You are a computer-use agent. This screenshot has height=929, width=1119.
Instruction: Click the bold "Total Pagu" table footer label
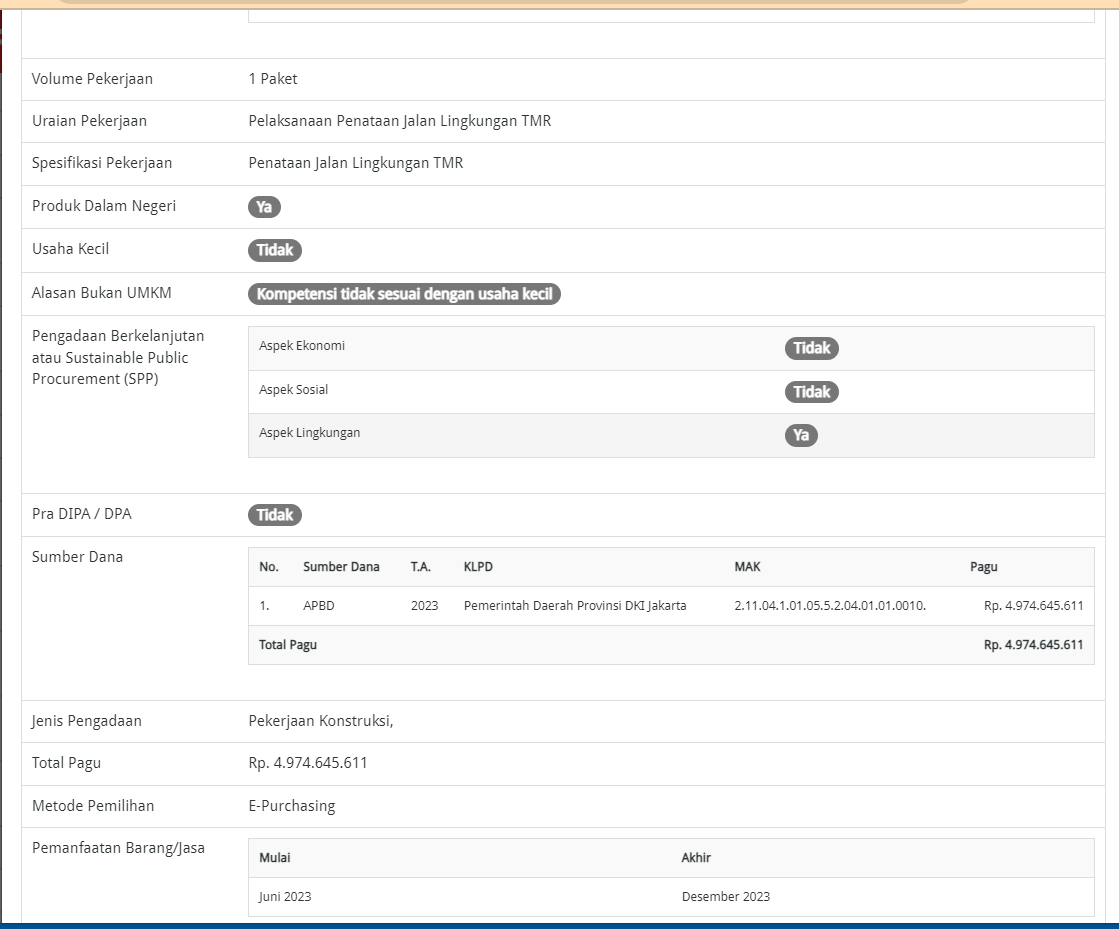pyautogui.click(x=288, y=644)
